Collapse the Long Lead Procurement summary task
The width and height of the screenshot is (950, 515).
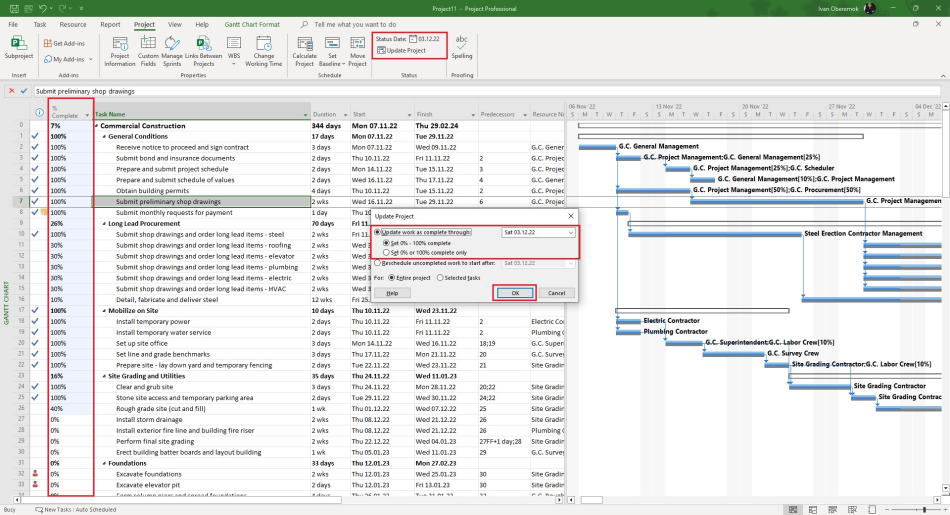(x=104, y=224)
